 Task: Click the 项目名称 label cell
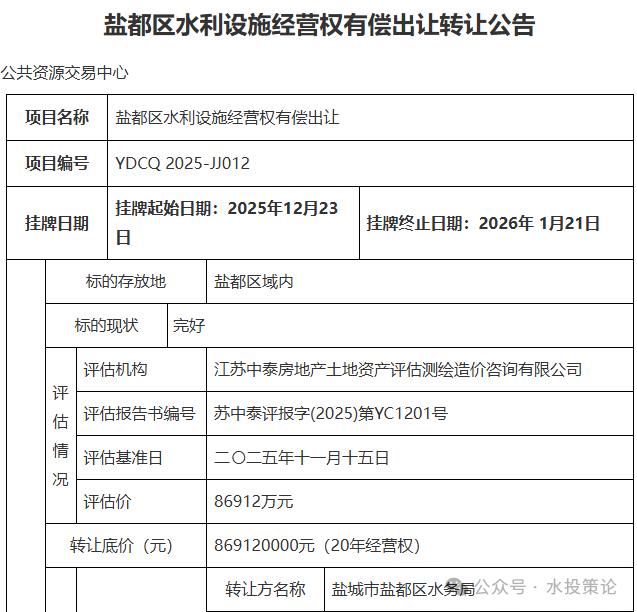tap(57, 118)
